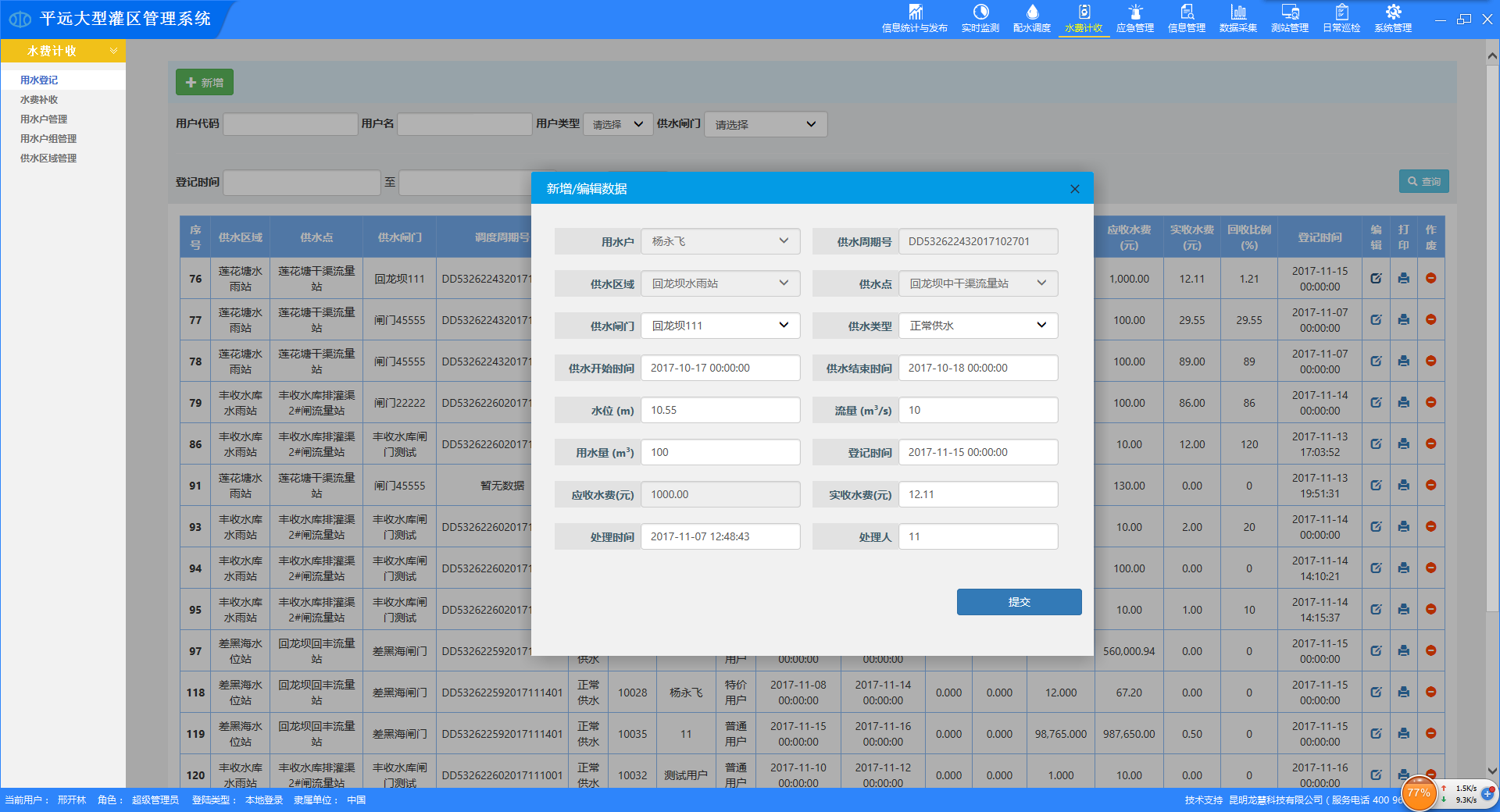1500x812 pixels.
Task: Click the 用户名 input field
Action: [x=465, y=124]
